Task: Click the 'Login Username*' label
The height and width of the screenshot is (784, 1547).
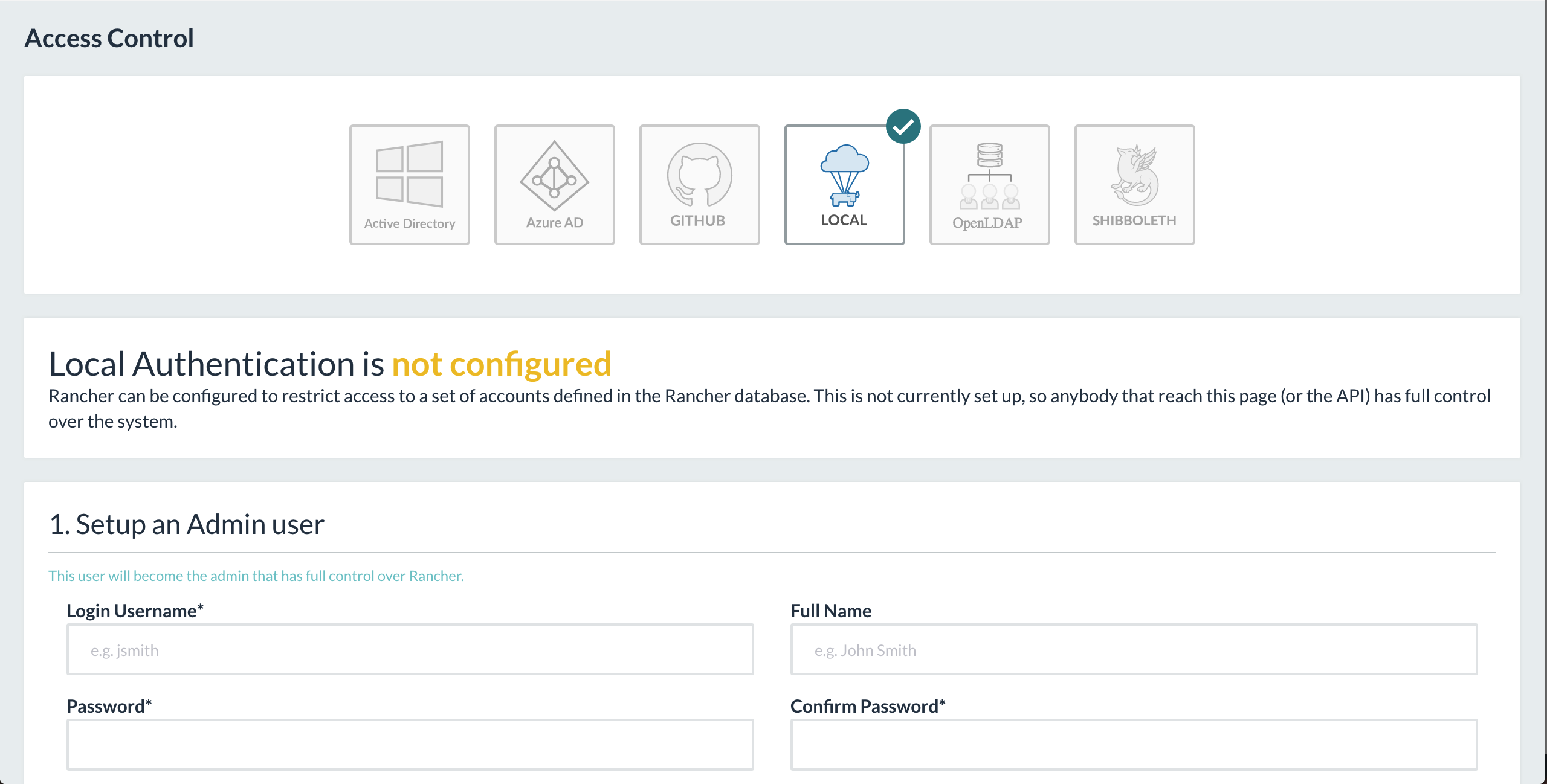Action: [x=135, y=611]
